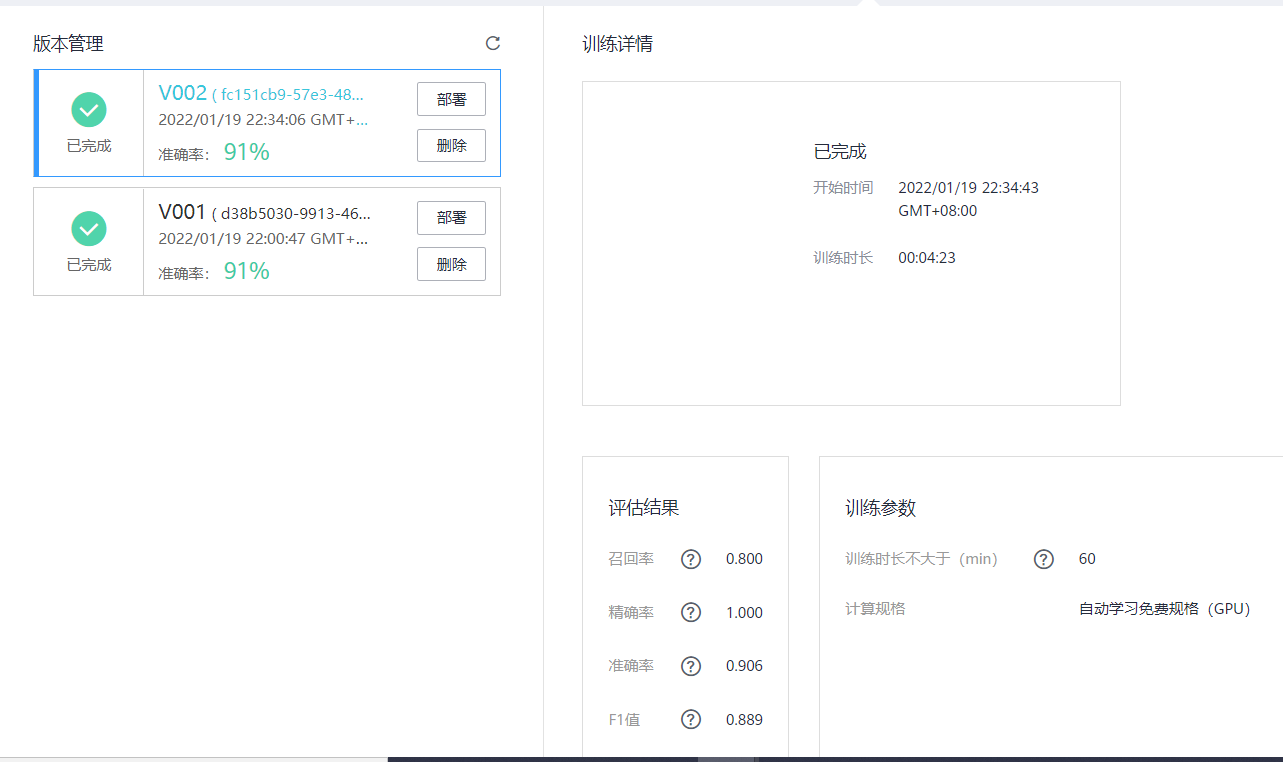The image size is (1283, 762).
Task: Deploy version V002
Action: (451, 98)
